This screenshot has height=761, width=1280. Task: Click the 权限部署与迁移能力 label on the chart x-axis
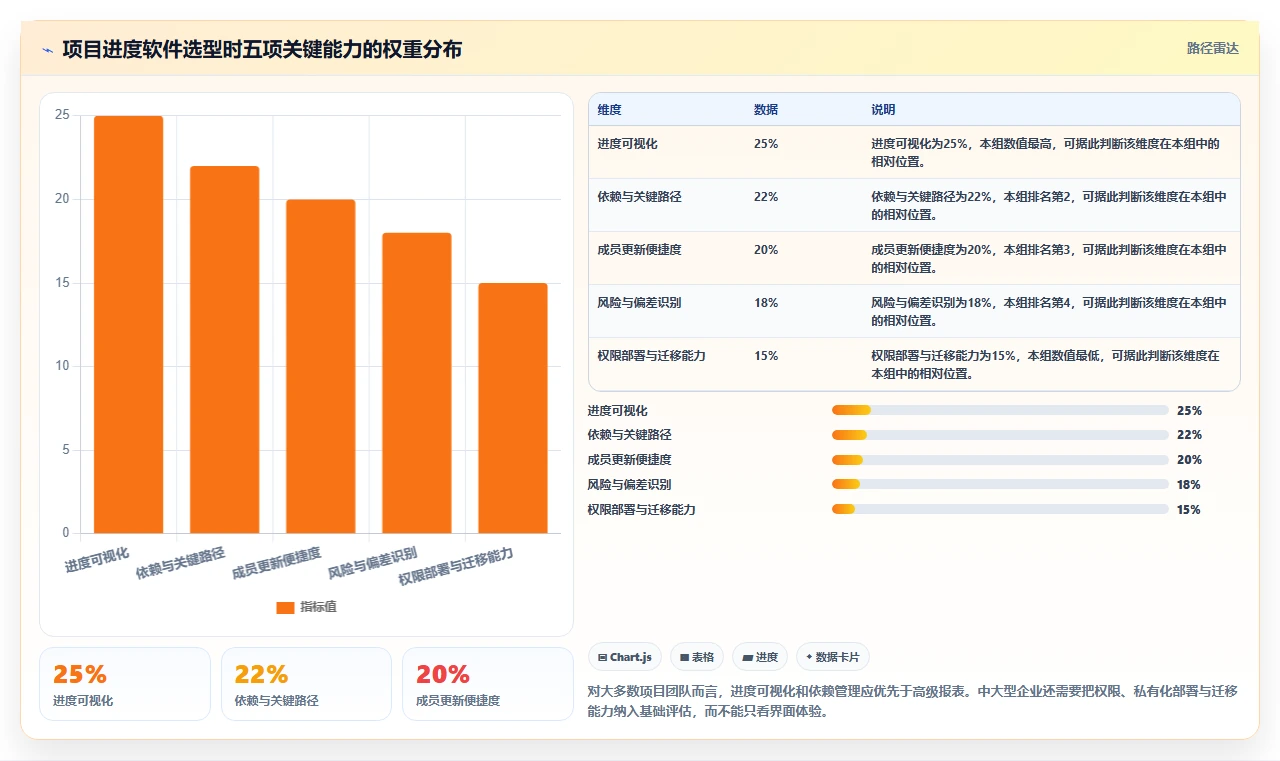456,568
